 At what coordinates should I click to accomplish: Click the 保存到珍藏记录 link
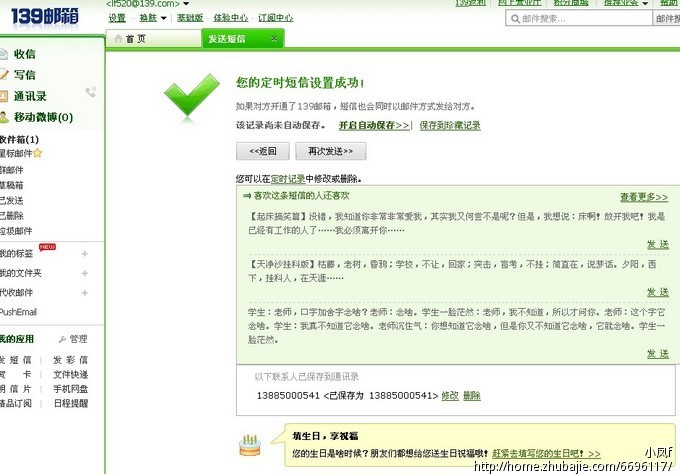450,125
